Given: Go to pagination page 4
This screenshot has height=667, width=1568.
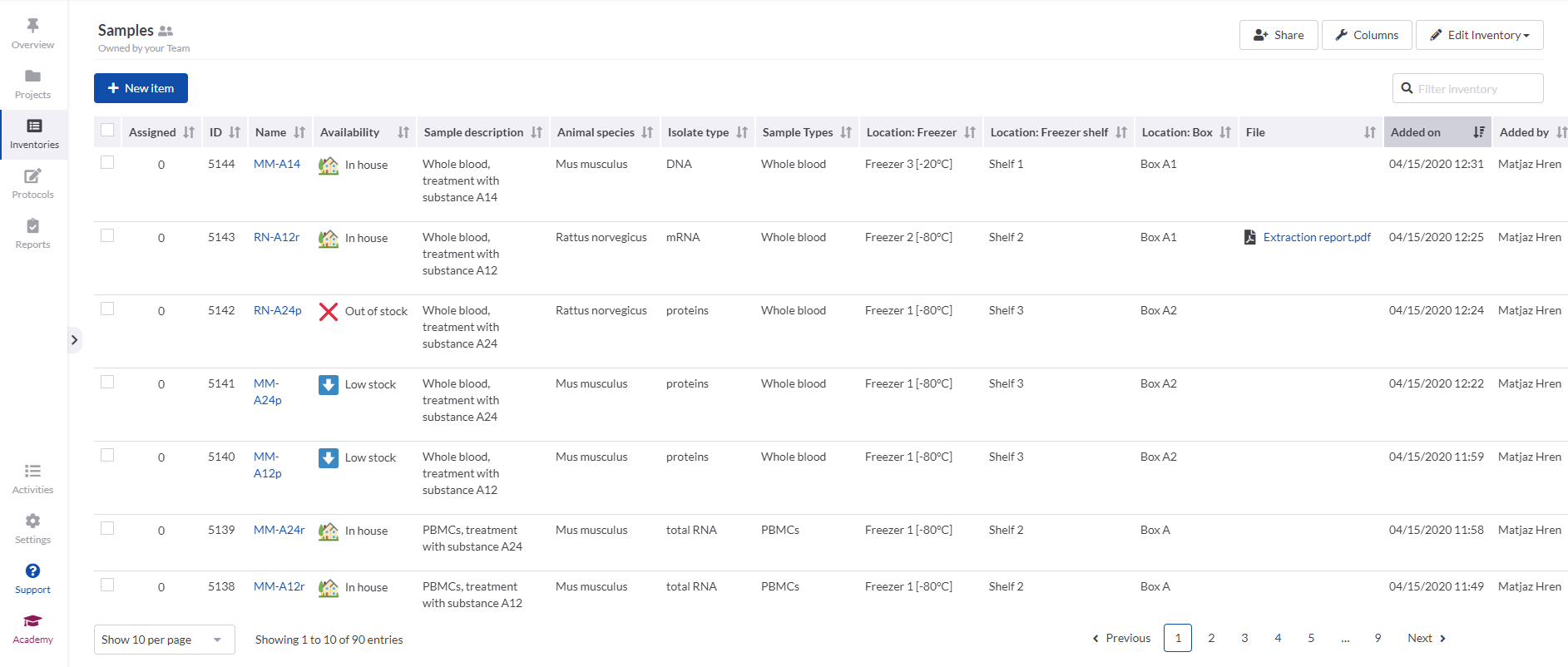Looking at the screenshot, I should point(1278,638).
